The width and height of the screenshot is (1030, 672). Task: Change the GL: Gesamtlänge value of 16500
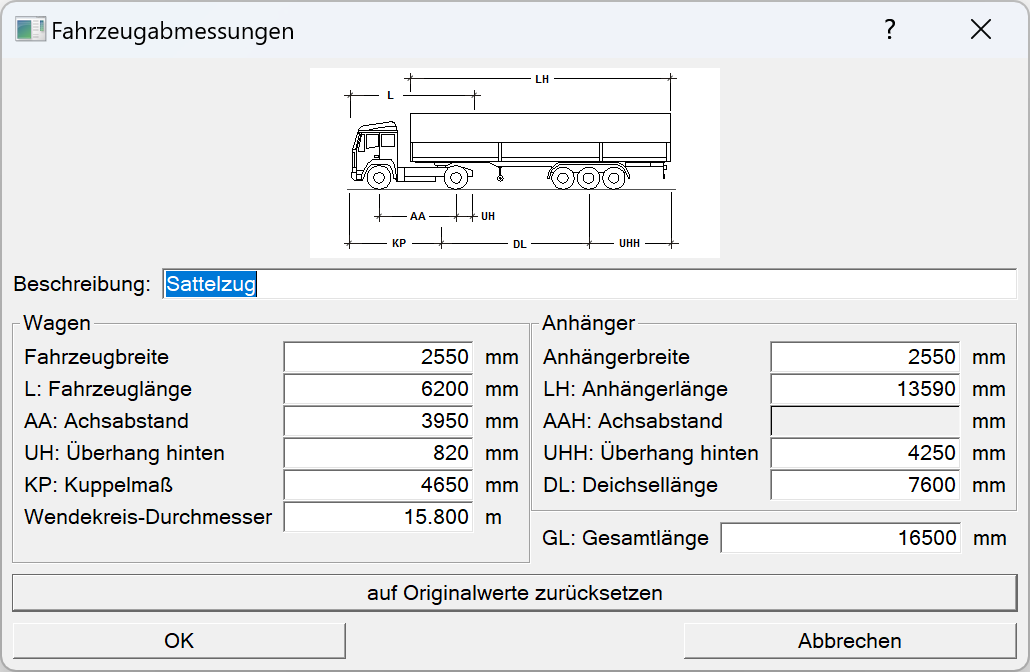840,538
